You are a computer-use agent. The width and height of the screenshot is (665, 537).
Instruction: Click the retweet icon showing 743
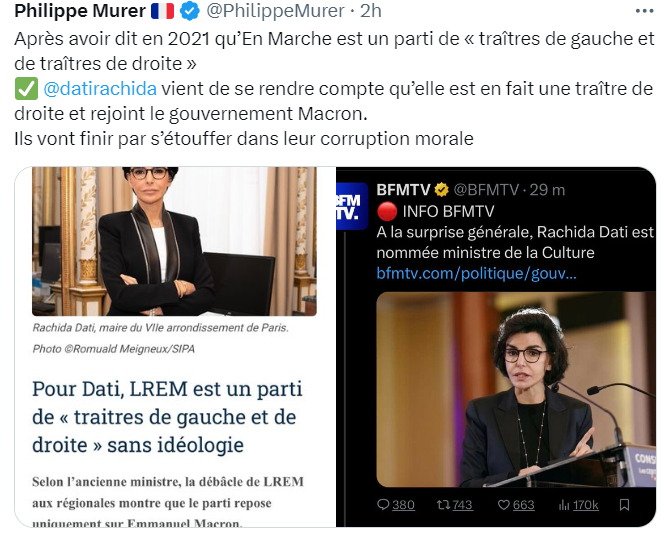click(444, 505)
